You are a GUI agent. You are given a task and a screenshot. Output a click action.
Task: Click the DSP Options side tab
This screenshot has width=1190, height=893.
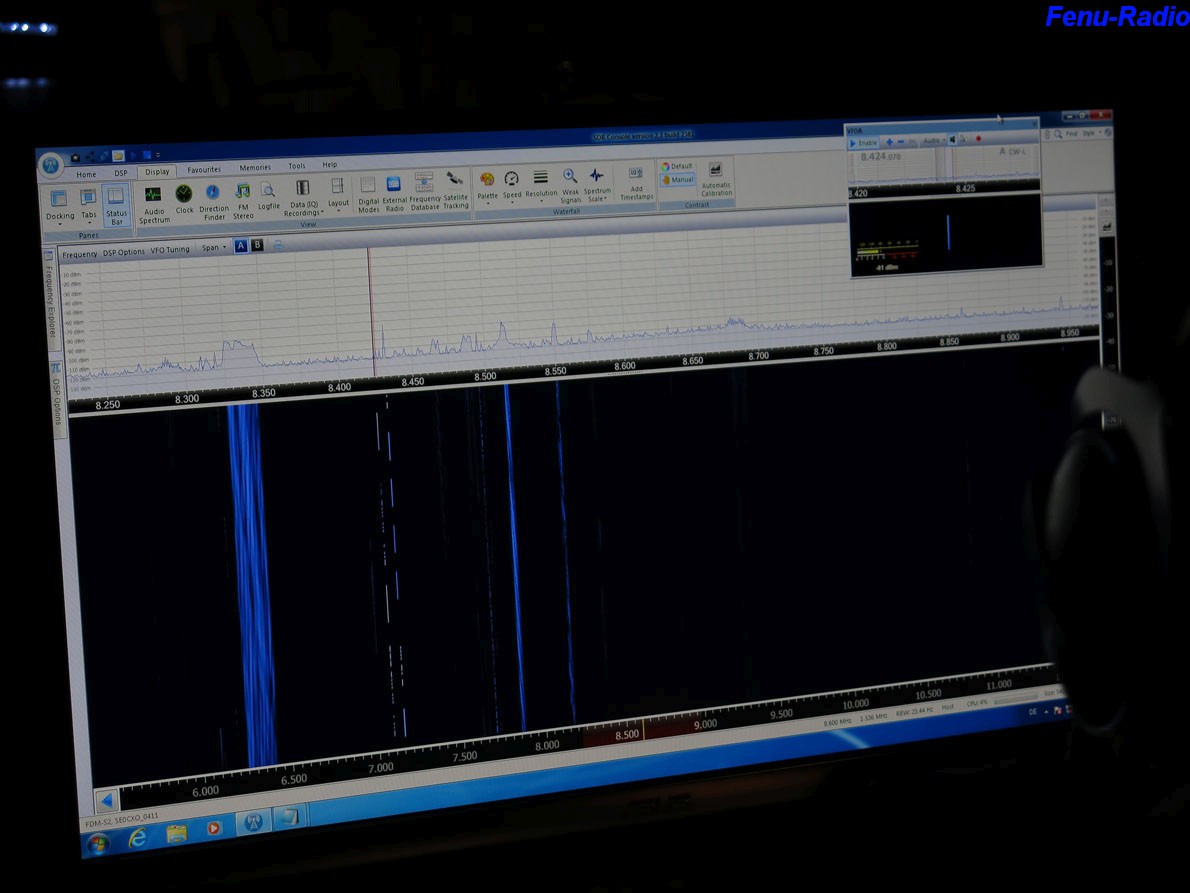57,402
